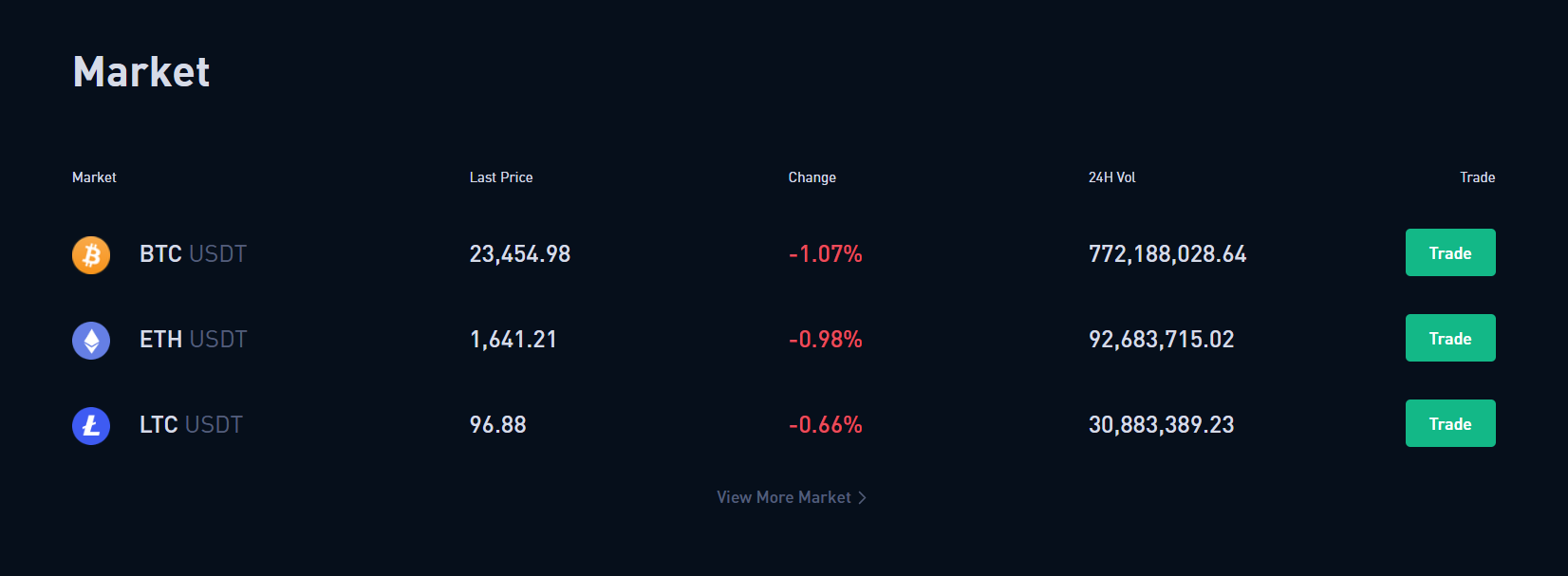Select the Change column header
Screen dimensions: 1568x576
tap(812, 177)
